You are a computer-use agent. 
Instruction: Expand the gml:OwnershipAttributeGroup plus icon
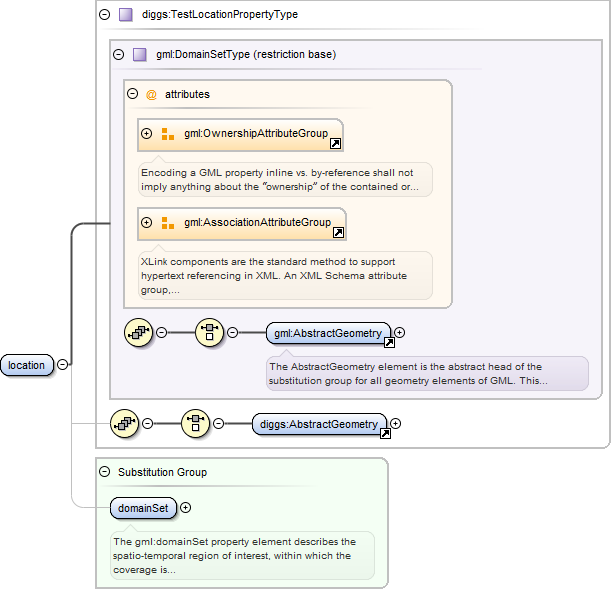tap(147, 134)
